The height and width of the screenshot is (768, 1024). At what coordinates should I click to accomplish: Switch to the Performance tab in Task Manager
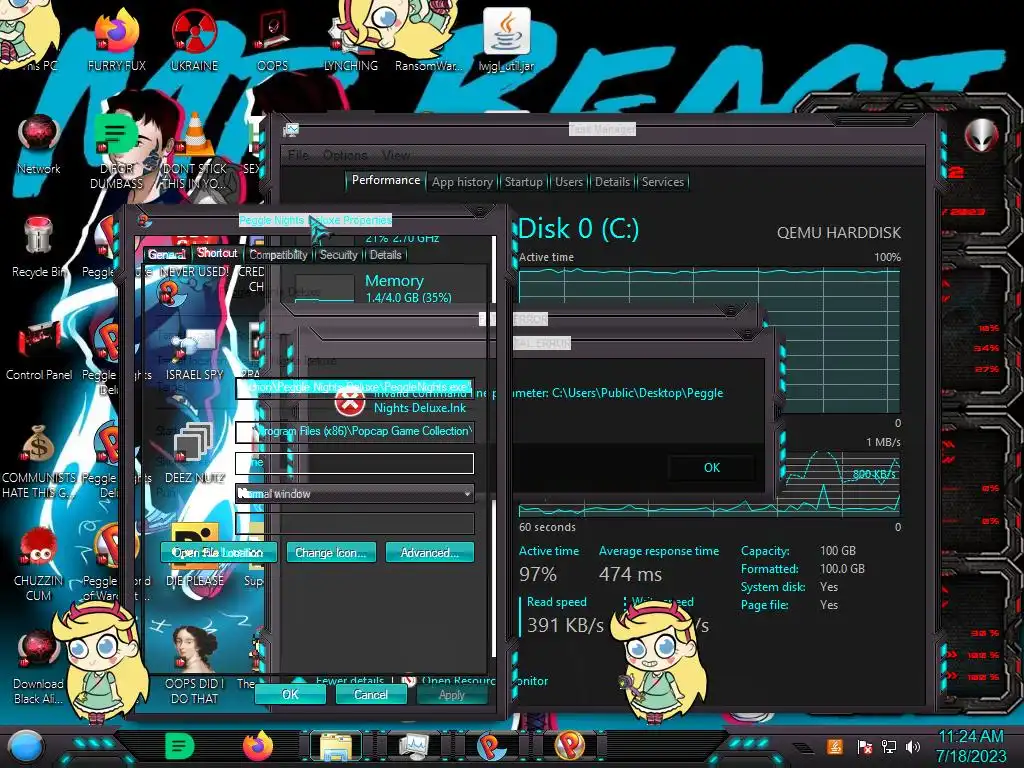point(386,180)
